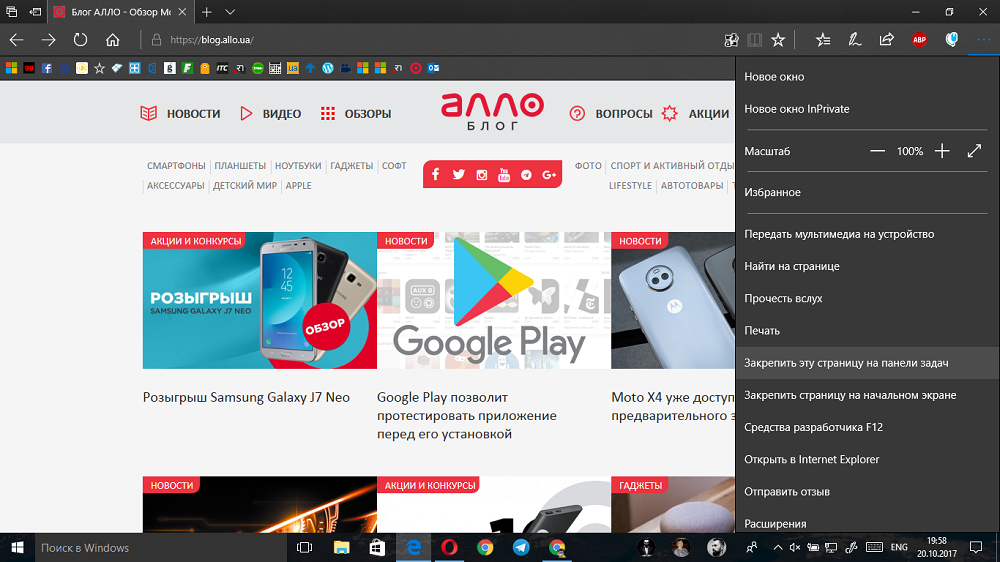Click the blog.allo.ua address bar
Screen dimensions: 1000x562
pyautogui.click(x=434, y=40)
